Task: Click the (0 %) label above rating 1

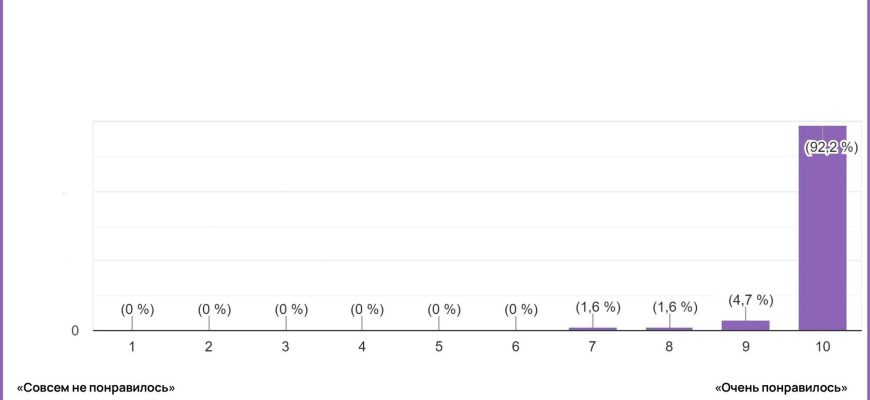Action: (137, 310)
